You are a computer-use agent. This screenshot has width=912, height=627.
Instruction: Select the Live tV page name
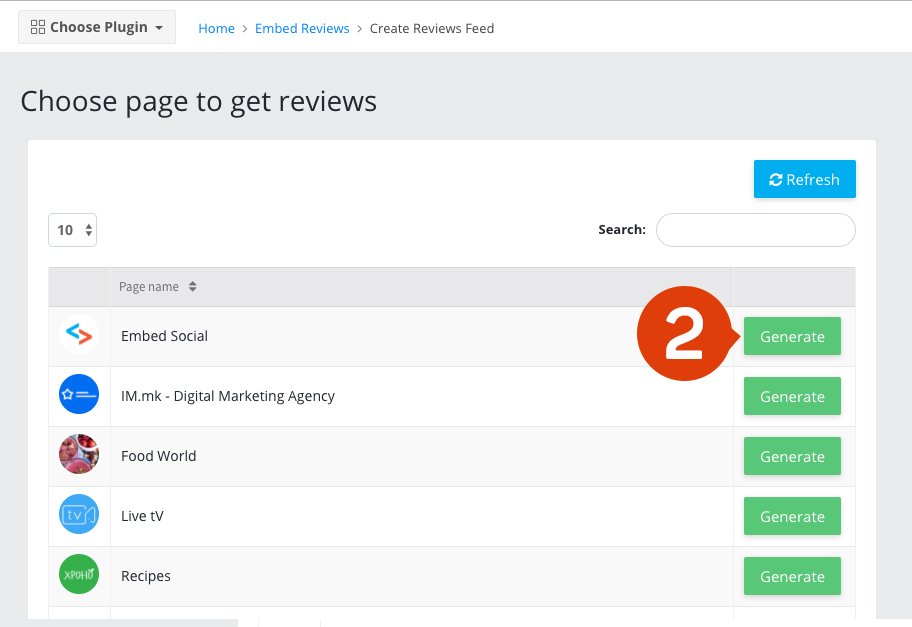[x=142, y=516]
